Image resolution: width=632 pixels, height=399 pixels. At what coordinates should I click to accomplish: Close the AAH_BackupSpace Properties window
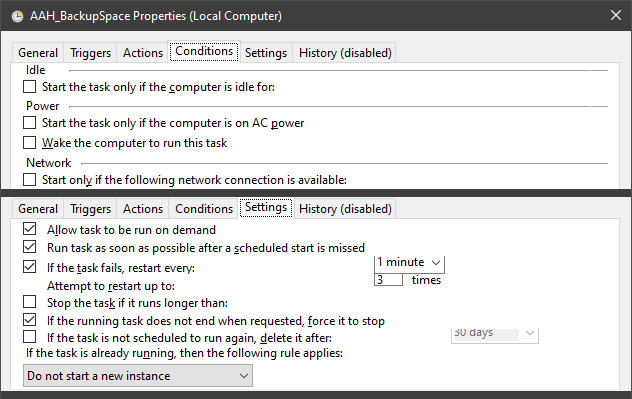[x=615, y=15]
